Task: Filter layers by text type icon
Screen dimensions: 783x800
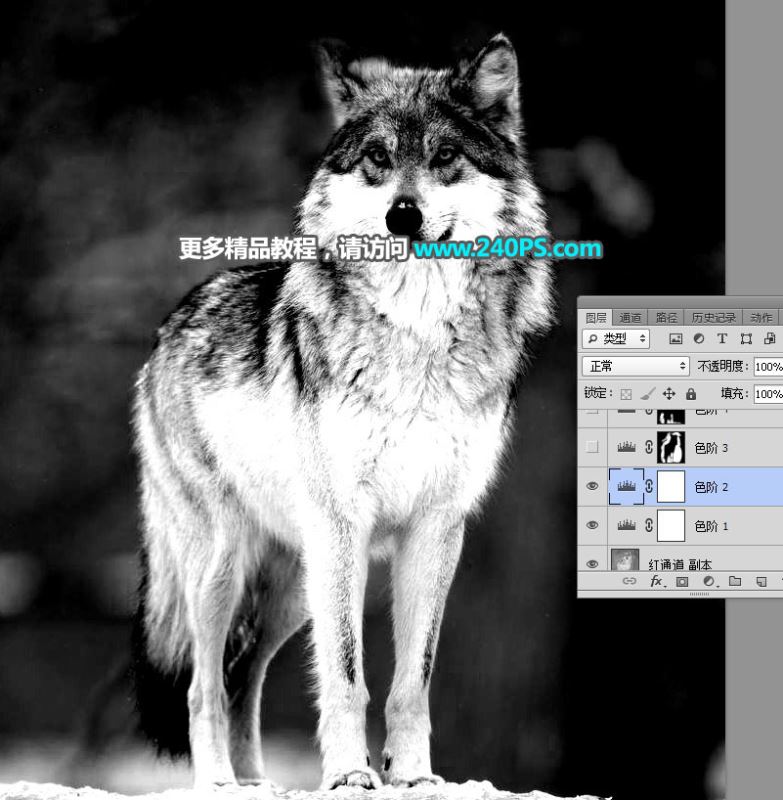Action: (x=722, y=339)
